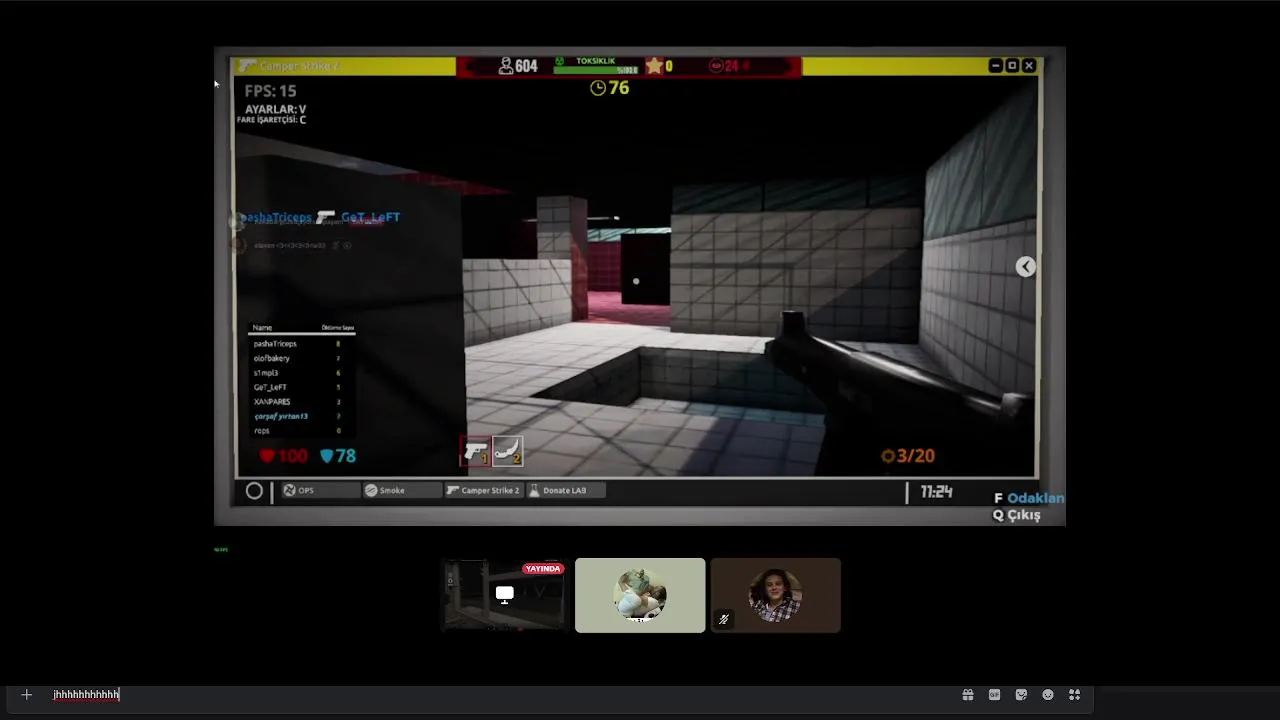Open the sticker picker
This screenshot has width=1280, height=720.
pos(1021,695)
